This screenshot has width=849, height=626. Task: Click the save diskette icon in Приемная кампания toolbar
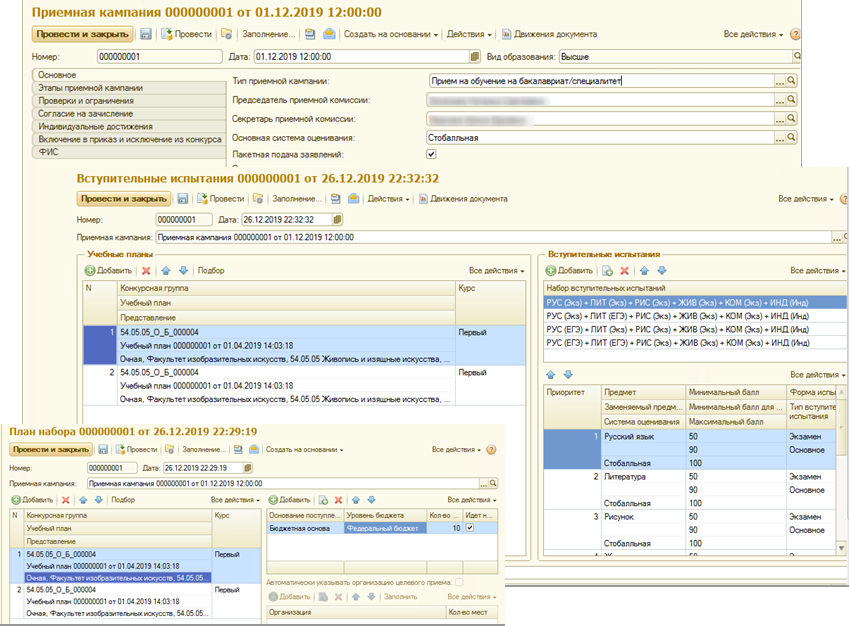click(146, 34)
